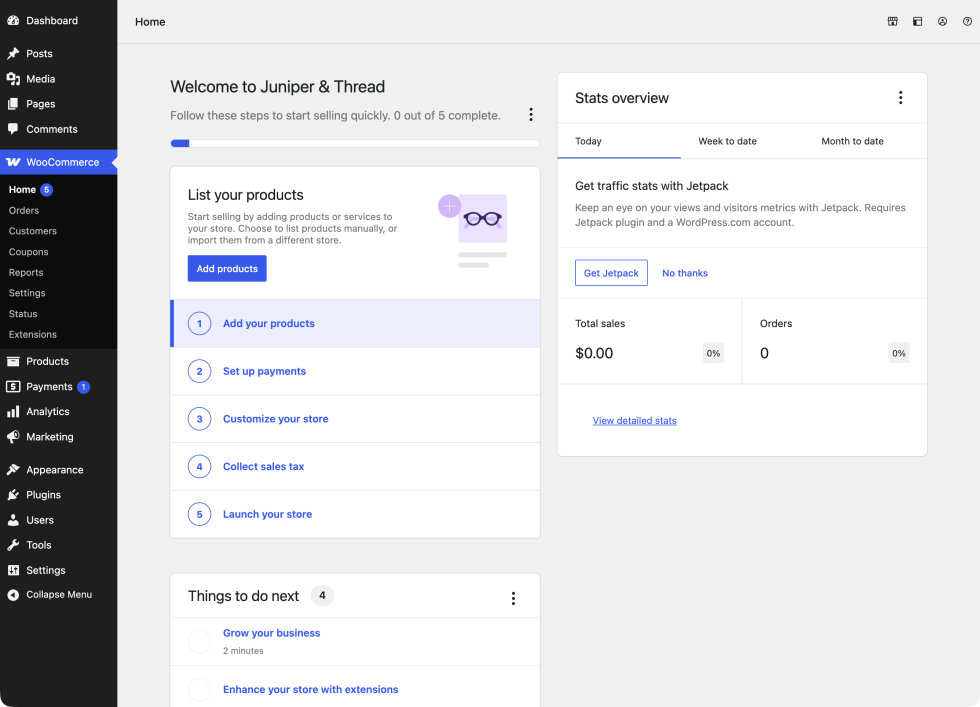
Task: Click the Users person icon
Action: (13, 519)
